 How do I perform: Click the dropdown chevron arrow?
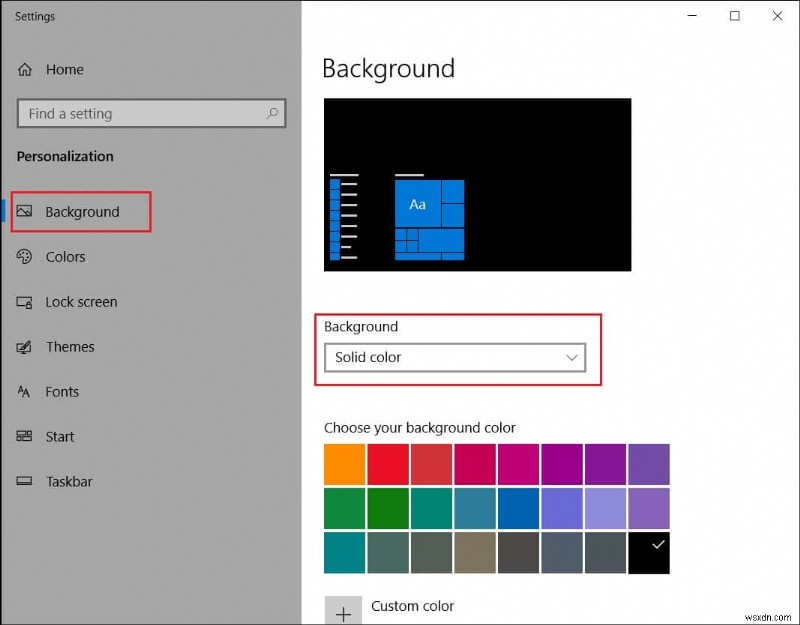[571, 357]
